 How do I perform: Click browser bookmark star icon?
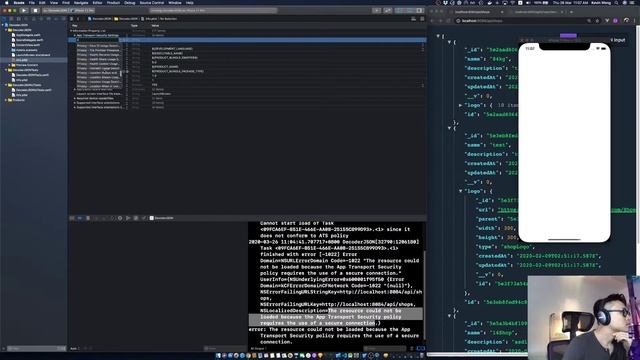coord(597,20)
